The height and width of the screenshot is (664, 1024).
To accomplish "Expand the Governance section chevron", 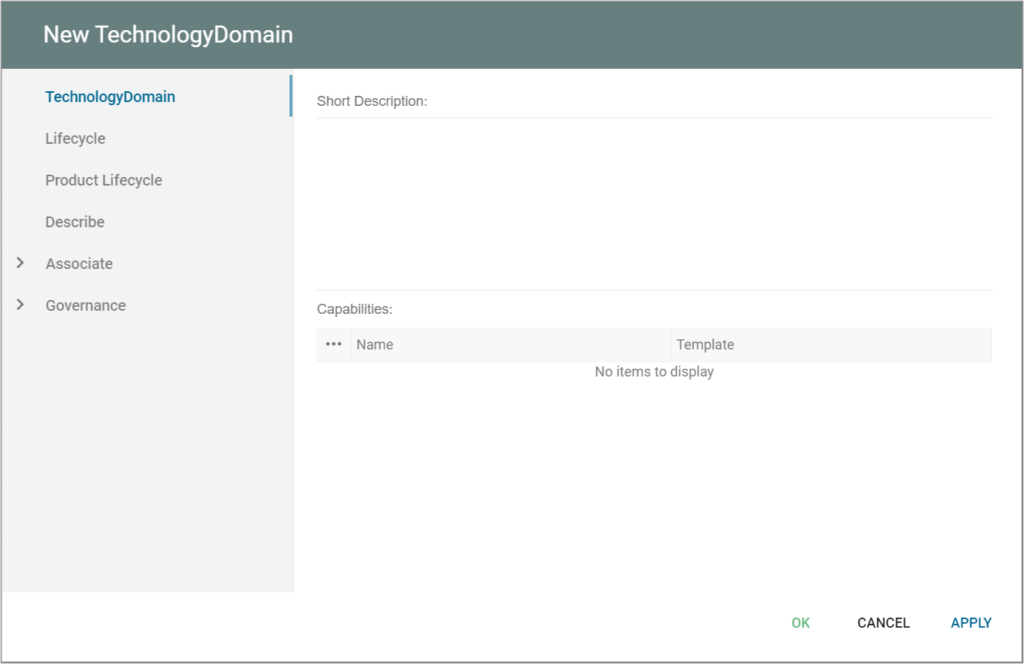I will (x=20, y=305).
